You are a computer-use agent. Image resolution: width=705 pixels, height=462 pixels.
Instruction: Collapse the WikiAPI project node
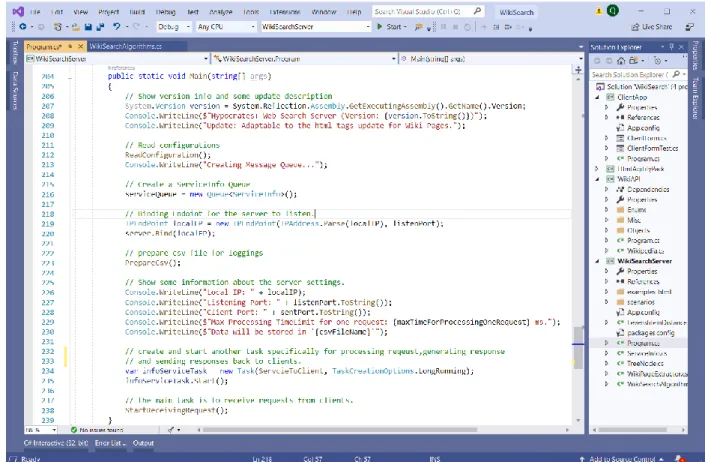(598, 179)
